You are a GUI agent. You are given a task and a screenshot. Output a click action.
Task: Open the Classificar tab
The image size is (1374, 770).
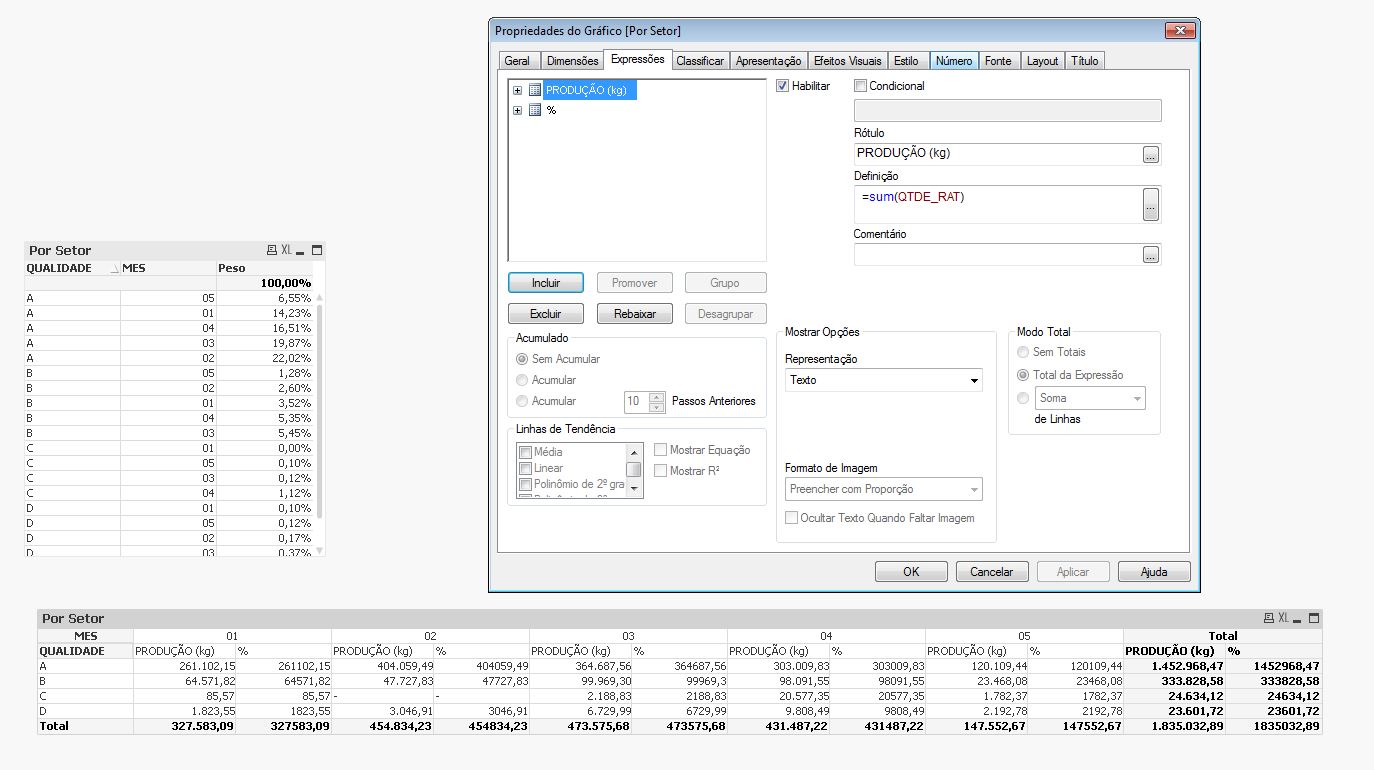[x=700, y=61]
